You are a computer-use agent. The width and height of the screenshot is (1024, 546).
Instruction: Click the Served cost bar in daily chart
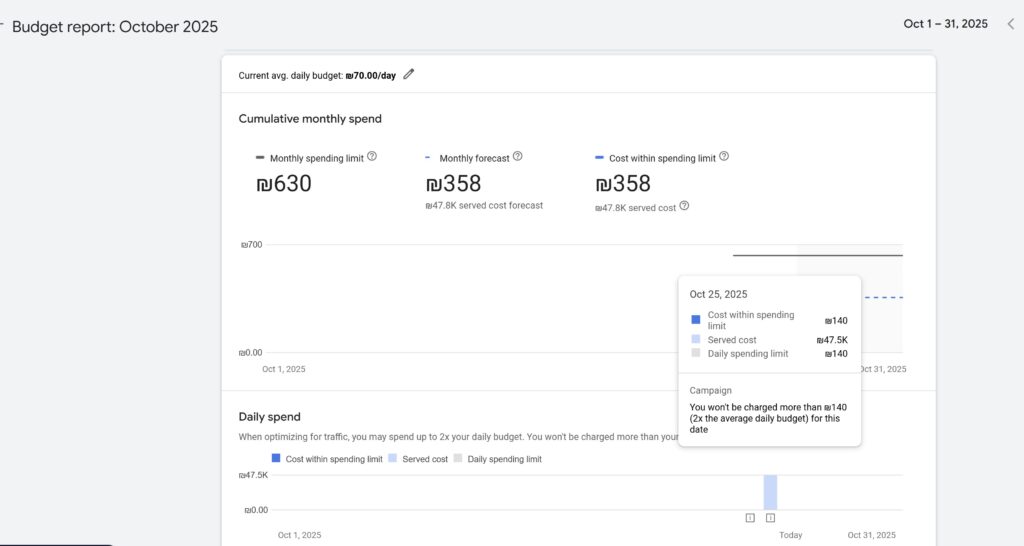pos(770,492)
